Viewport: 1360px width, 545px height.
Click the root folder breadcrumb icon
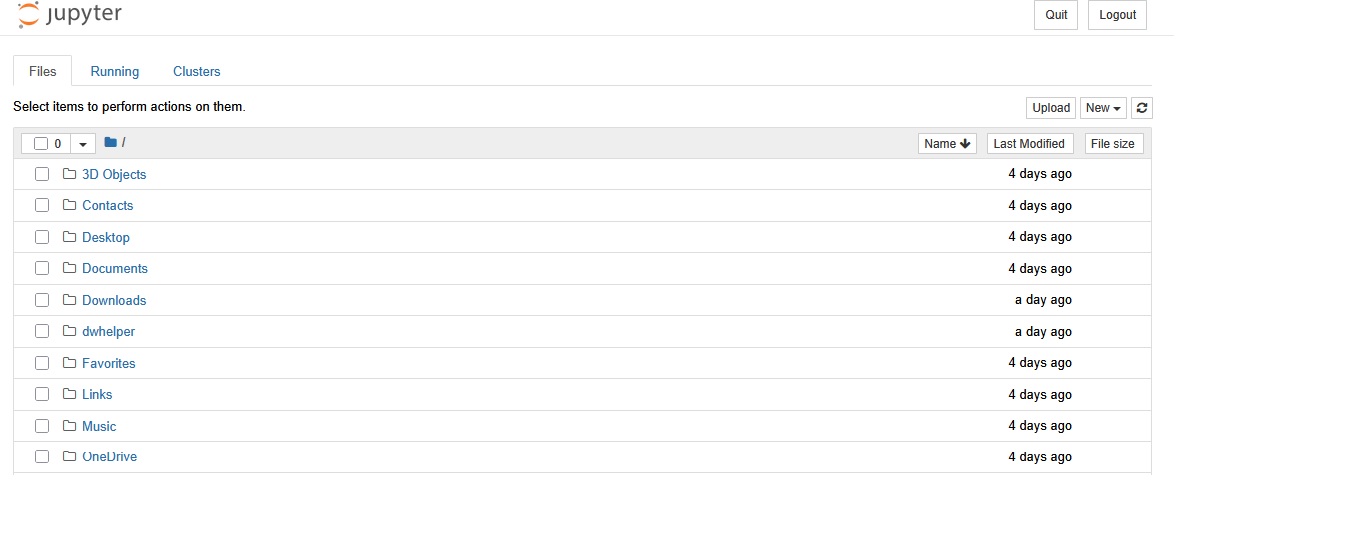pos(111,143)
